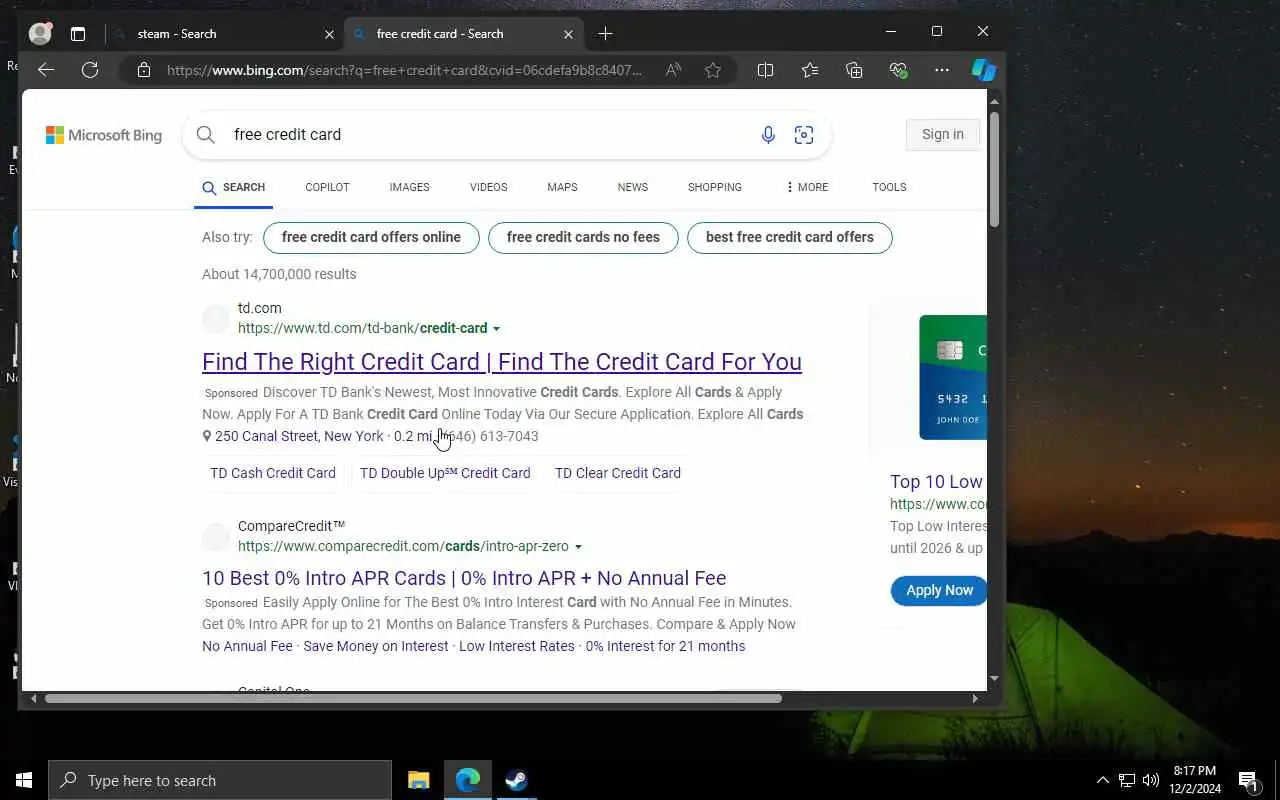Image resolution: width=1280 pixels, height=800 pixels.
Task: Click the taskbar 'Type here to search' box
Action: pyautogui.click(x=220, y=780)
